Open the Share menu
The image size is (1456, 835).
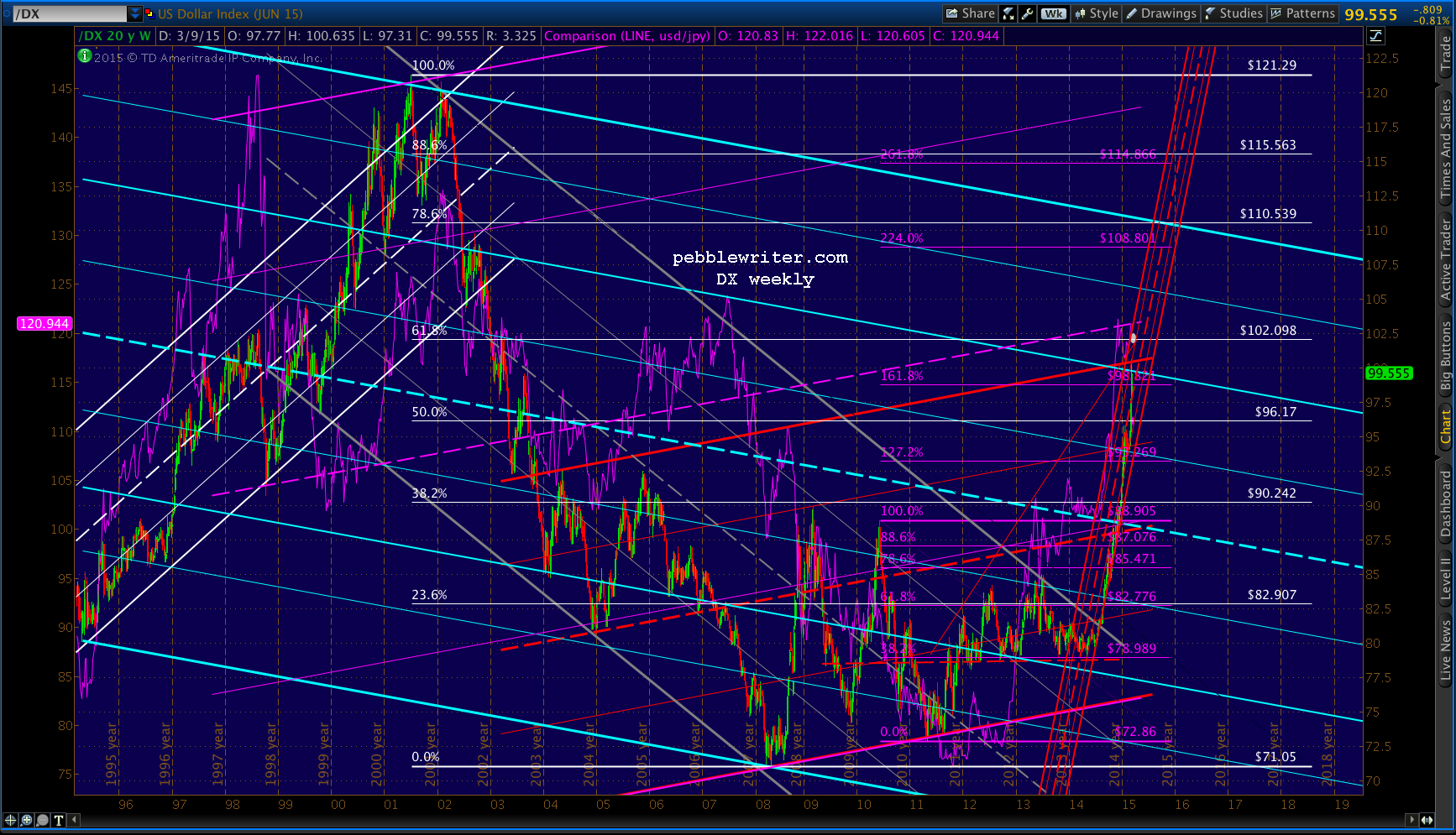(x=970, y=13)
